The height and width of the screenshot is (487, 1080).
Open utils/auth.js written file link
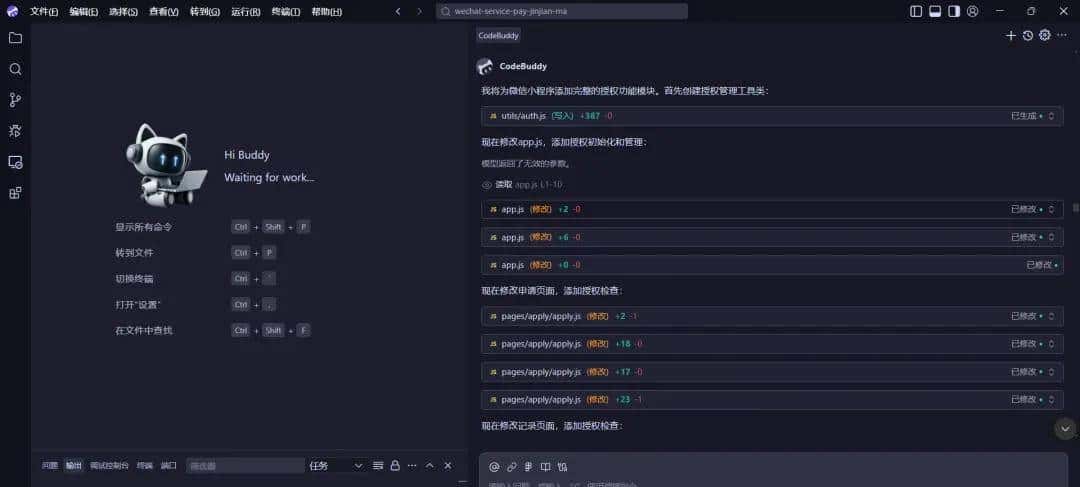(523, 116)
